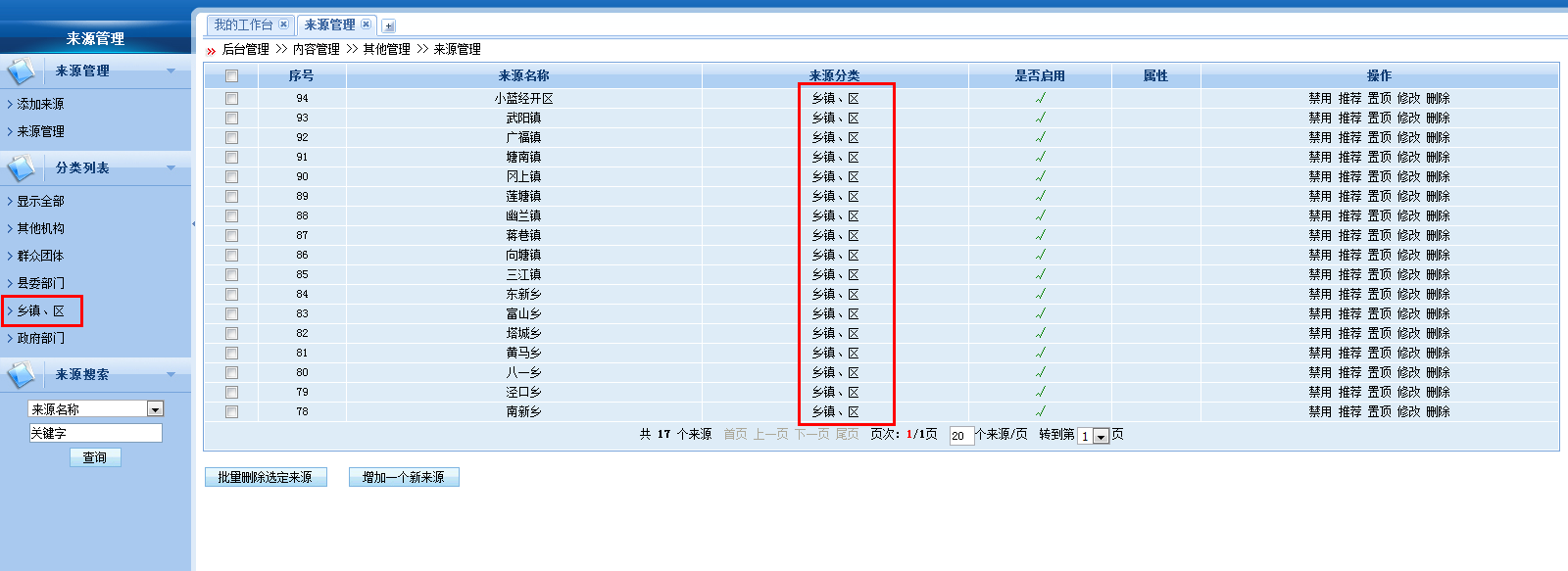This screenshot has width=1568, height=571.
Task: Close the 来源管理 tab with its X icon
Action: click(x=367, y=24)
